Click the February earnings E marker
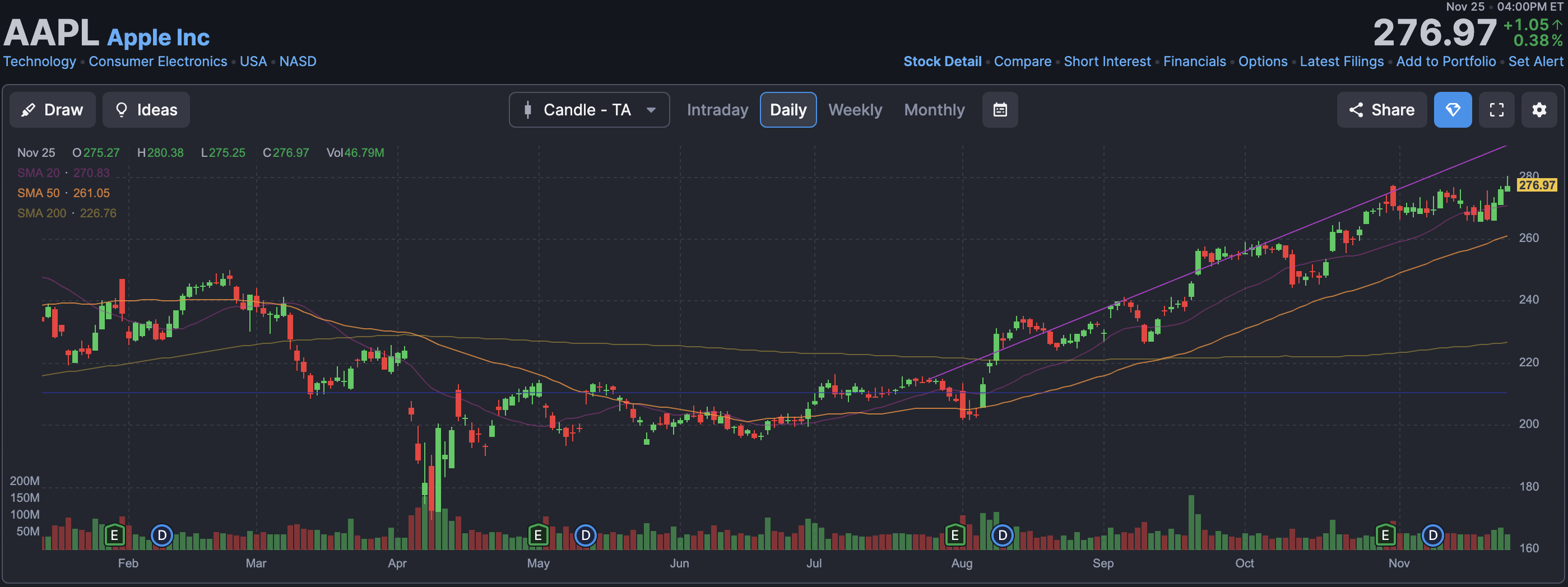1568x587 pixels. coord(114,535)
